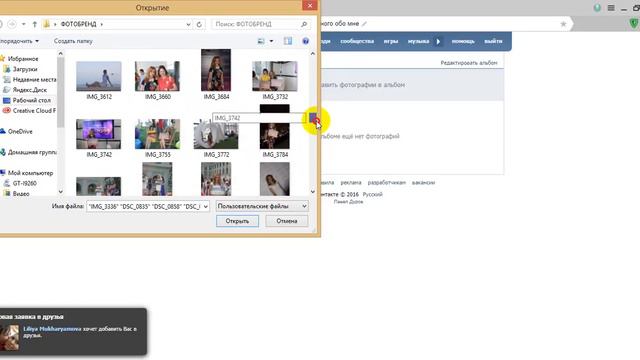Toggle the preview pane icon
The image size is (640, 360).
288,41
